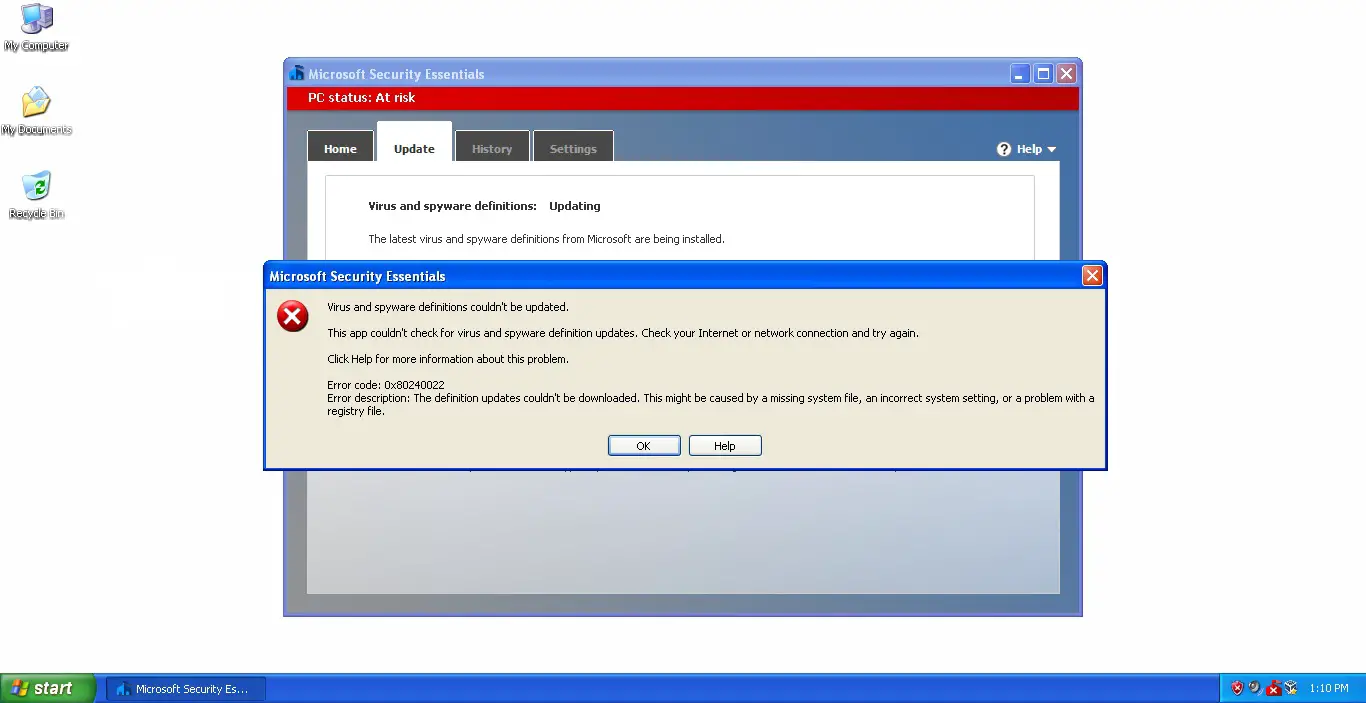The height and width of the screenshot is (703, 1366).
Task: Close the error dialog with X
Action: [x=1092, y=276]
